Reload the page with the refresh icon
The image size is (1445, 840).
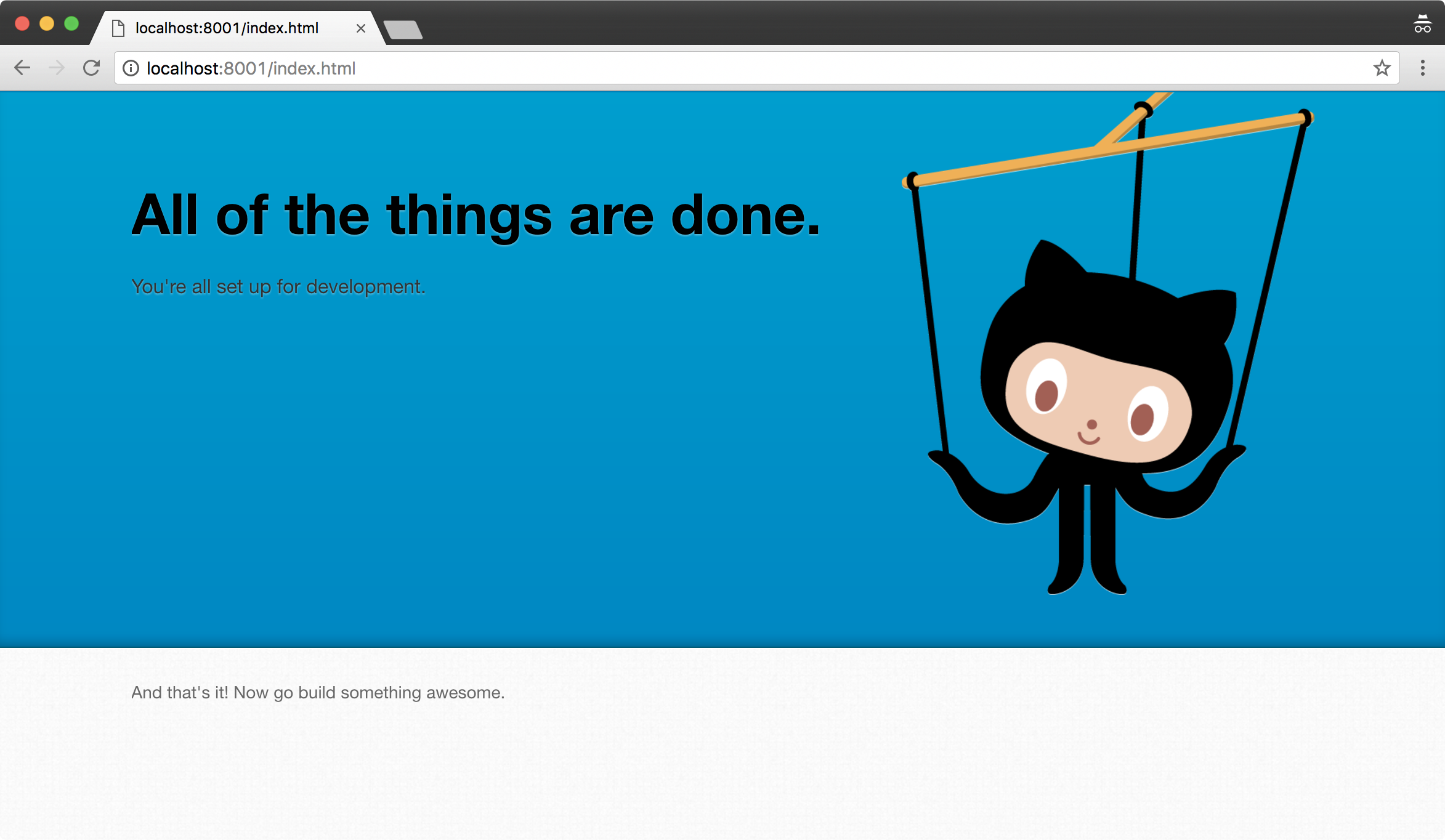pos(91,68)
